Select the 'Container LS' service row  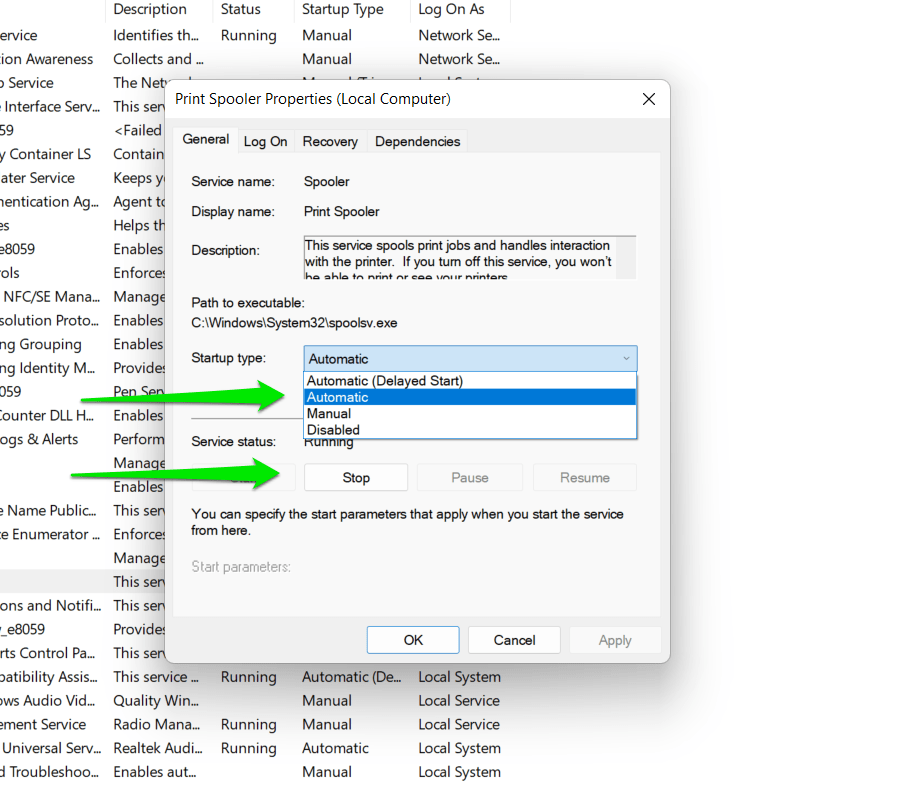(46, 154)
